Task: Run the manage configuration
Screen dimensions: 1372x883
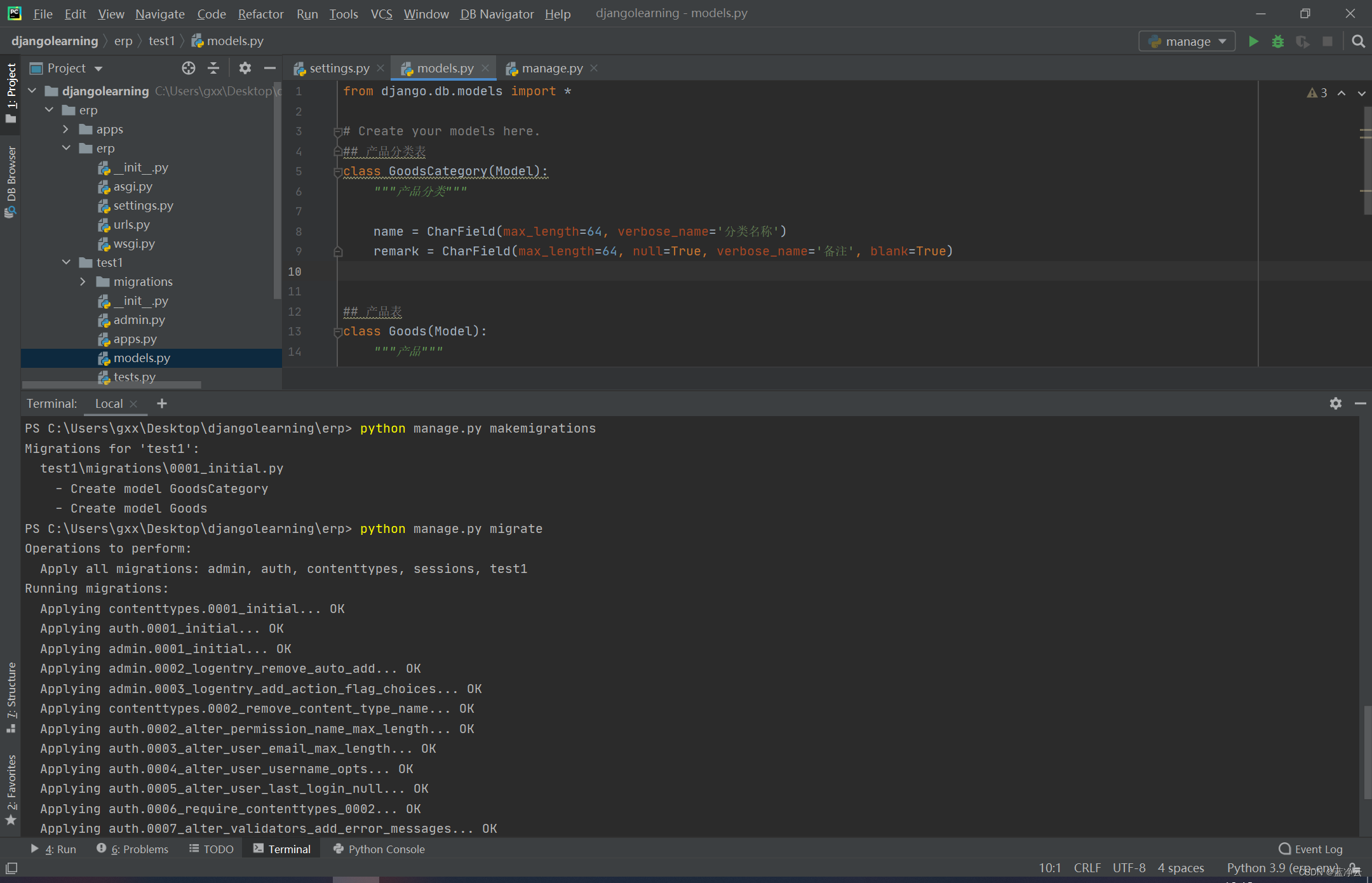Action: click(x=1253, y=41)
